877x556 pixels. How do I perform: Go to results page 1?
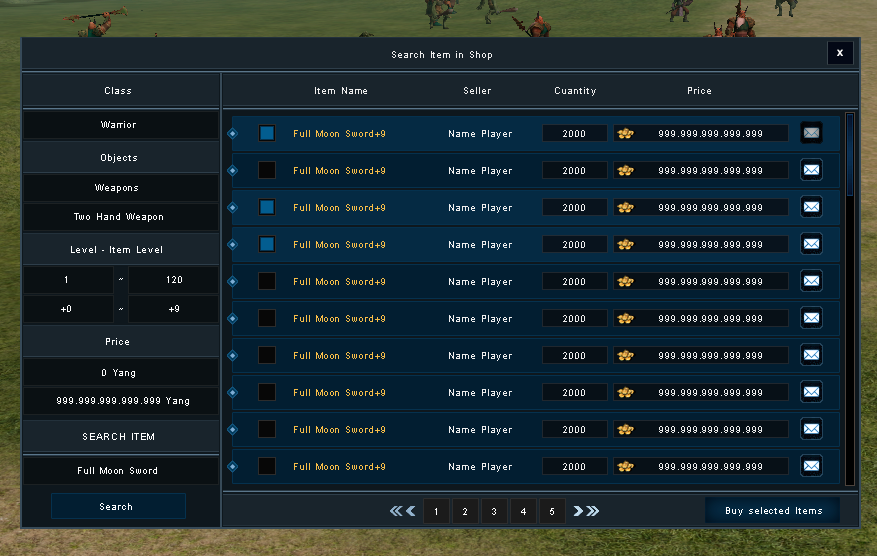click(436, 511)
